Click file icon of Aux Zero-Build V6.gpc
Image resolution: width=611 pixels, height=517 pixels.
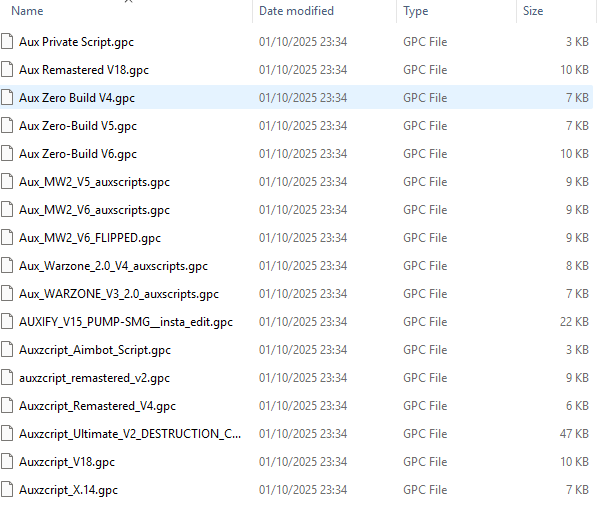coord(7,154)
